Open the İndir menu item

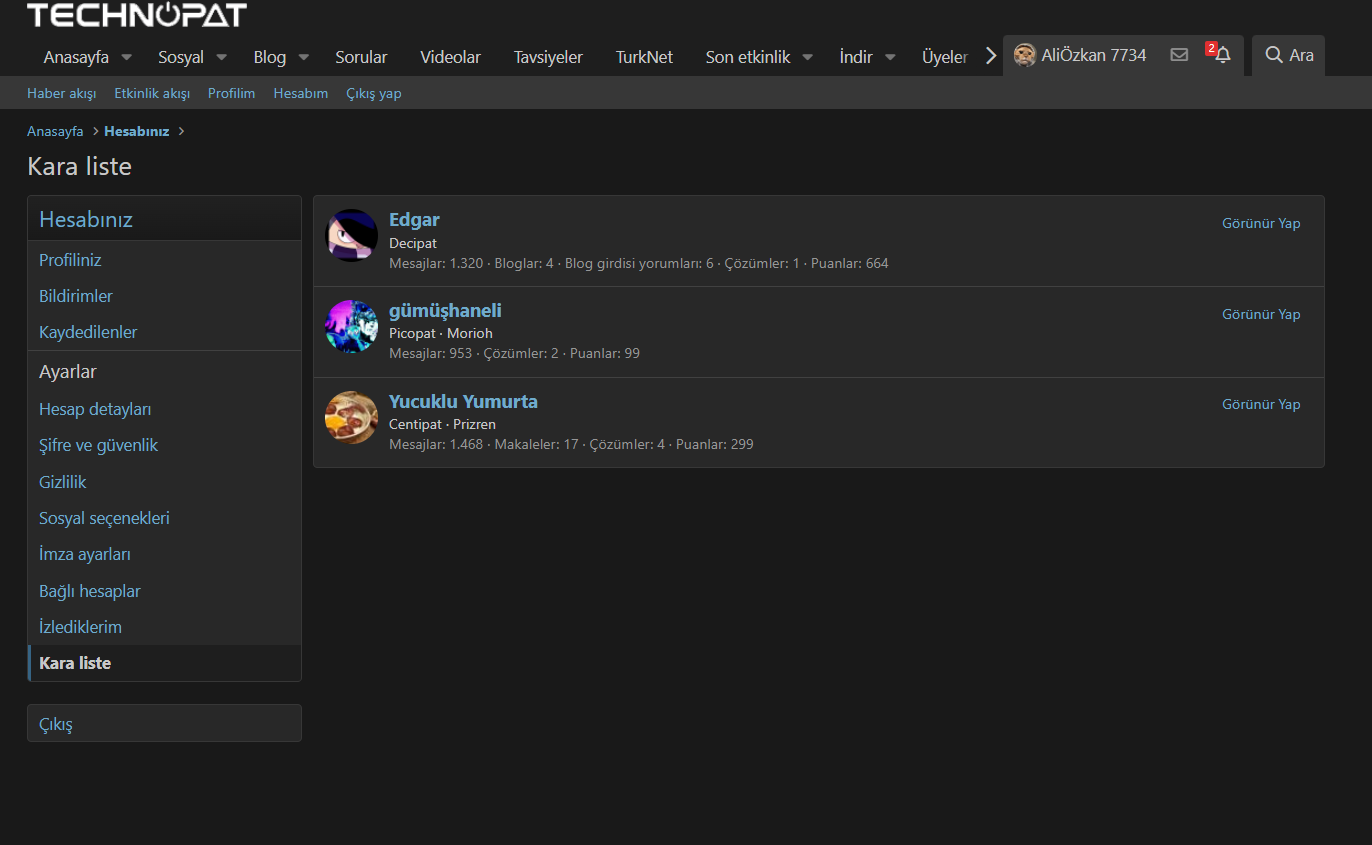(x=856, y=57)
